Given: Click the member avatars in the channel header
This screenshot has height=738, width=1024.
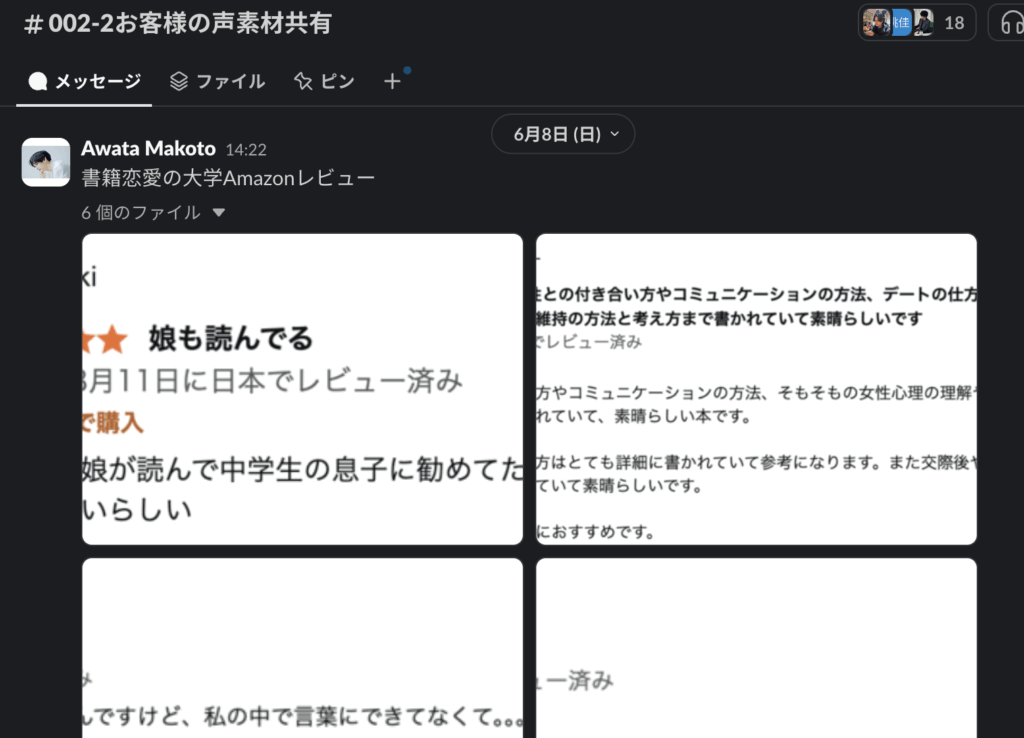Looking at the screenshot, I should coord(898,22).
